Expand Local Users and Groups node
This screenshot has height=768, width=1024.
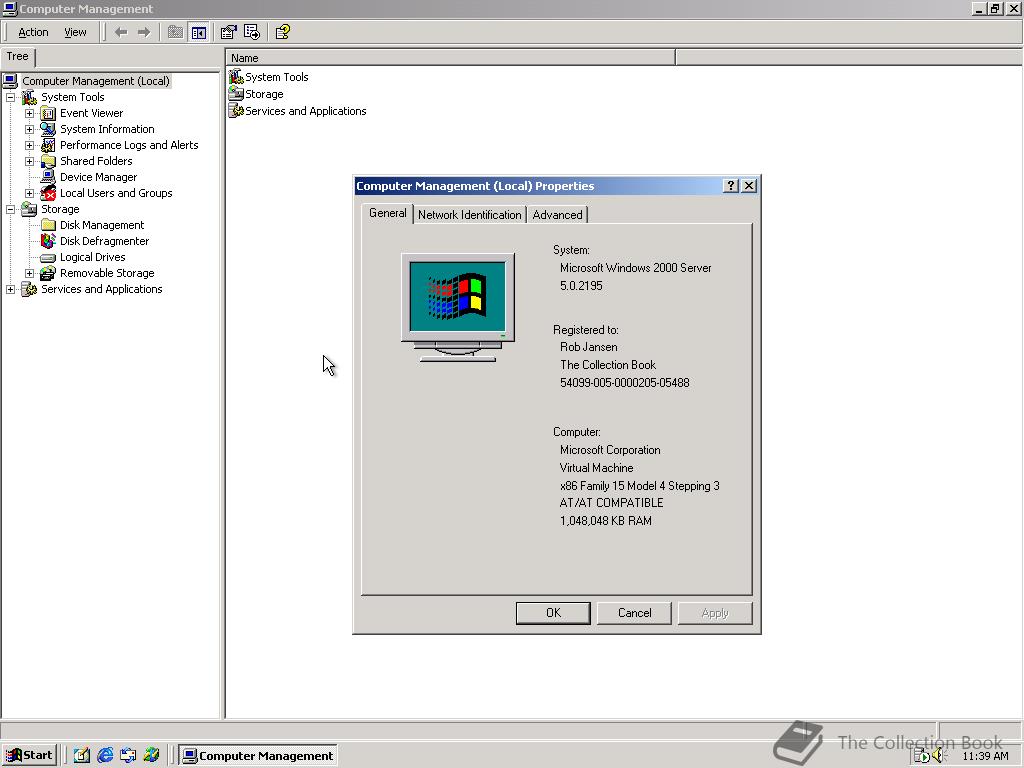(29, 193)
